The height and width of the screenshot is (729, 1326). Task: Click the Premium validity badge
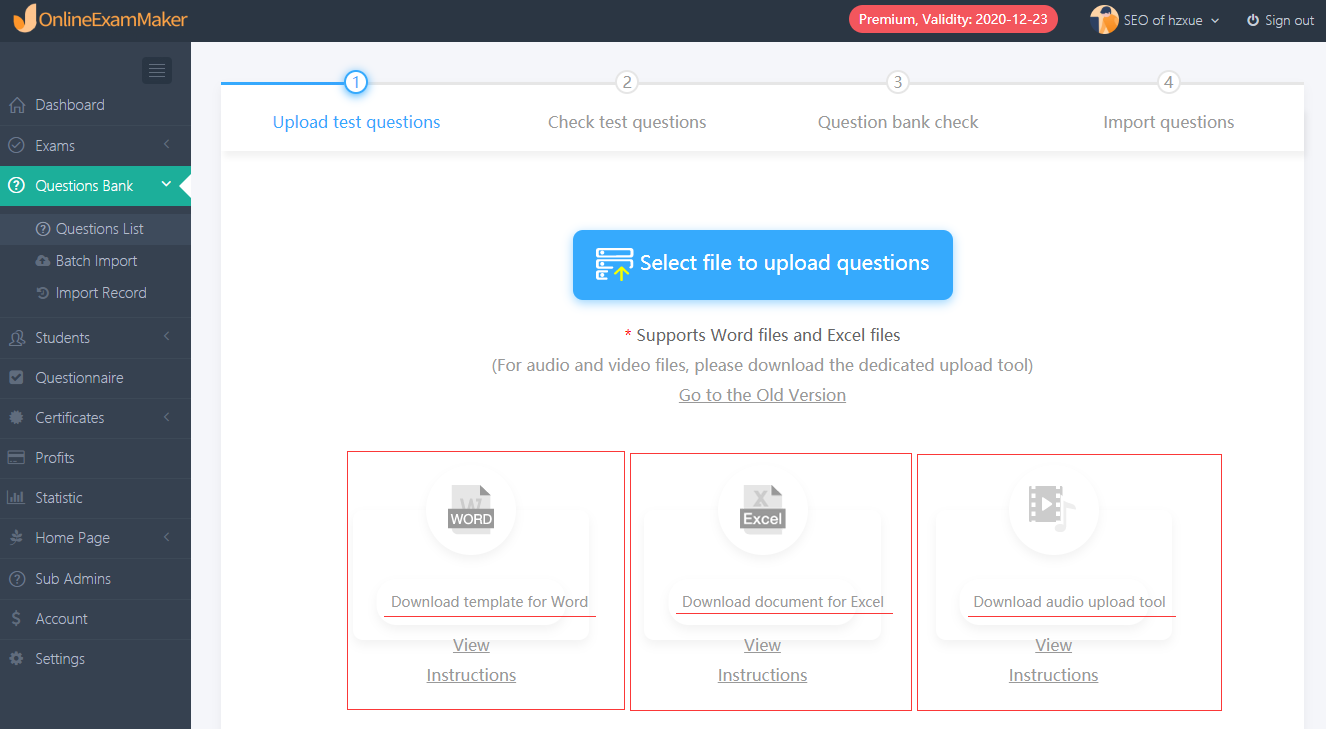[953, 20]
